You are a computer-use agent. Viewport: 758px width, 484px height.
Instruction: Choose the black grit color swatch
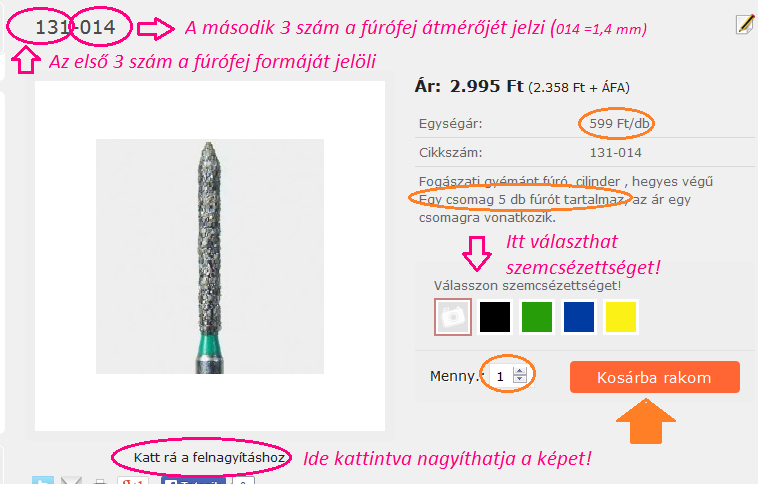(495, 317)
